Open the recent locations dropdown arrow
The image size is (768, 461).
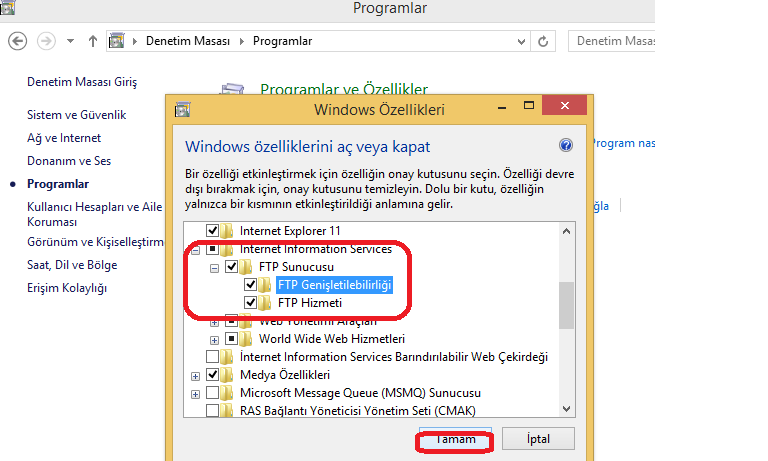[x=71, y=41]
